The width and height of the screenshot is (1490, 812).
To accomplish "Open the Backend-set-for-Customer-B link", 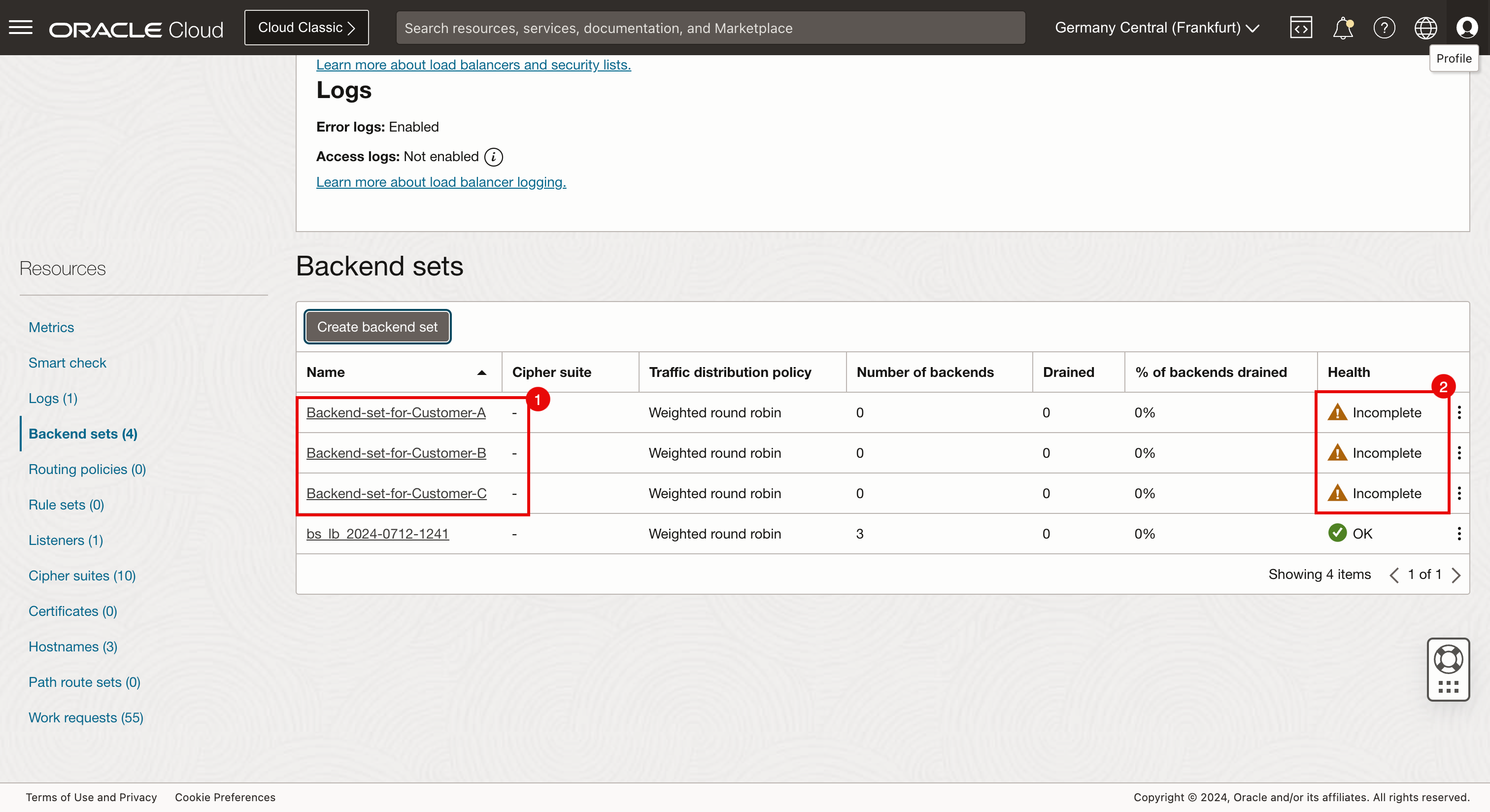I will 396,453.
